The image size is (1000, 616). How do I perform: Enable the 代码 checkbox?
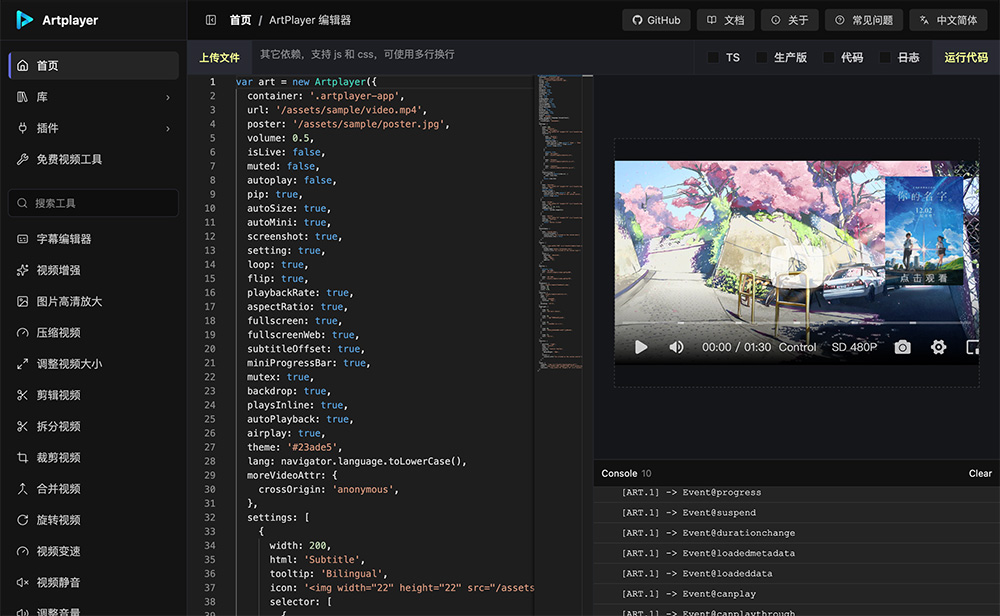(828, 57)
